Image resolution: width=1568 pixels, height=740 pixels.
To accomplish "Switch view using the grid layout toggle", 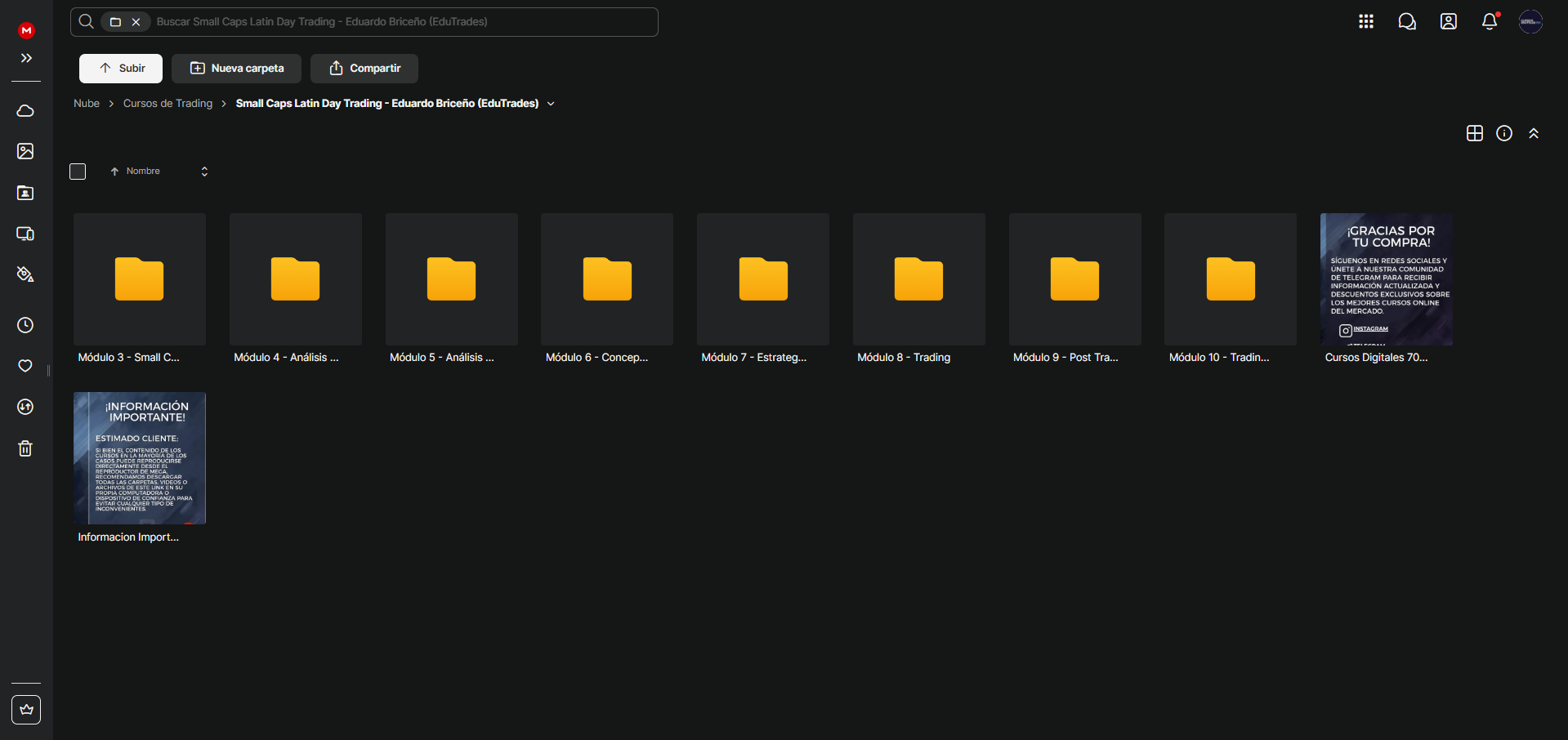I will (x=1474, y=133).
